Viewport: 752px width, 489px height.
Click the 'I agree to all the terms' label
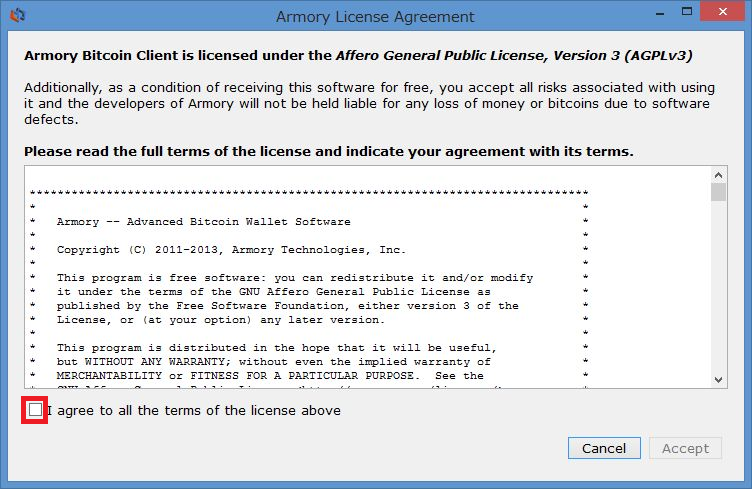click(194, 410)
